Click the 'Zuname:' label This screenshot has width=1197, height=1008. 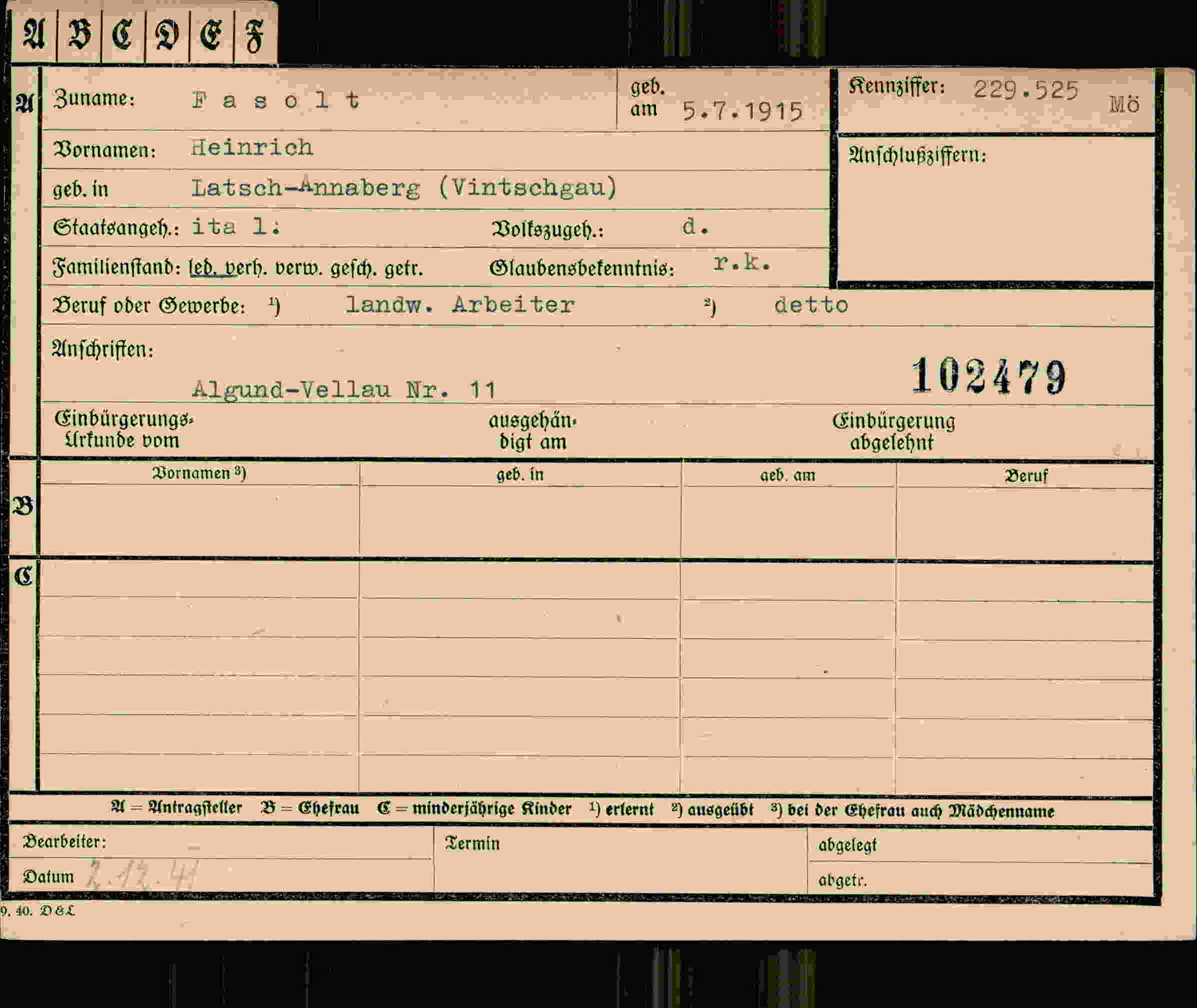[94, 99]
